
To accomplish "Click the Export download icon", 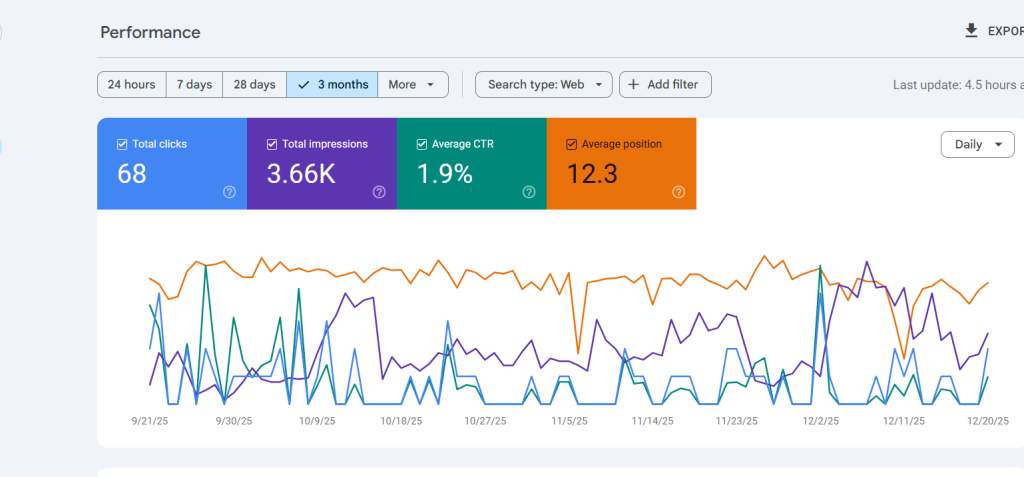I will tap(971, 31).
